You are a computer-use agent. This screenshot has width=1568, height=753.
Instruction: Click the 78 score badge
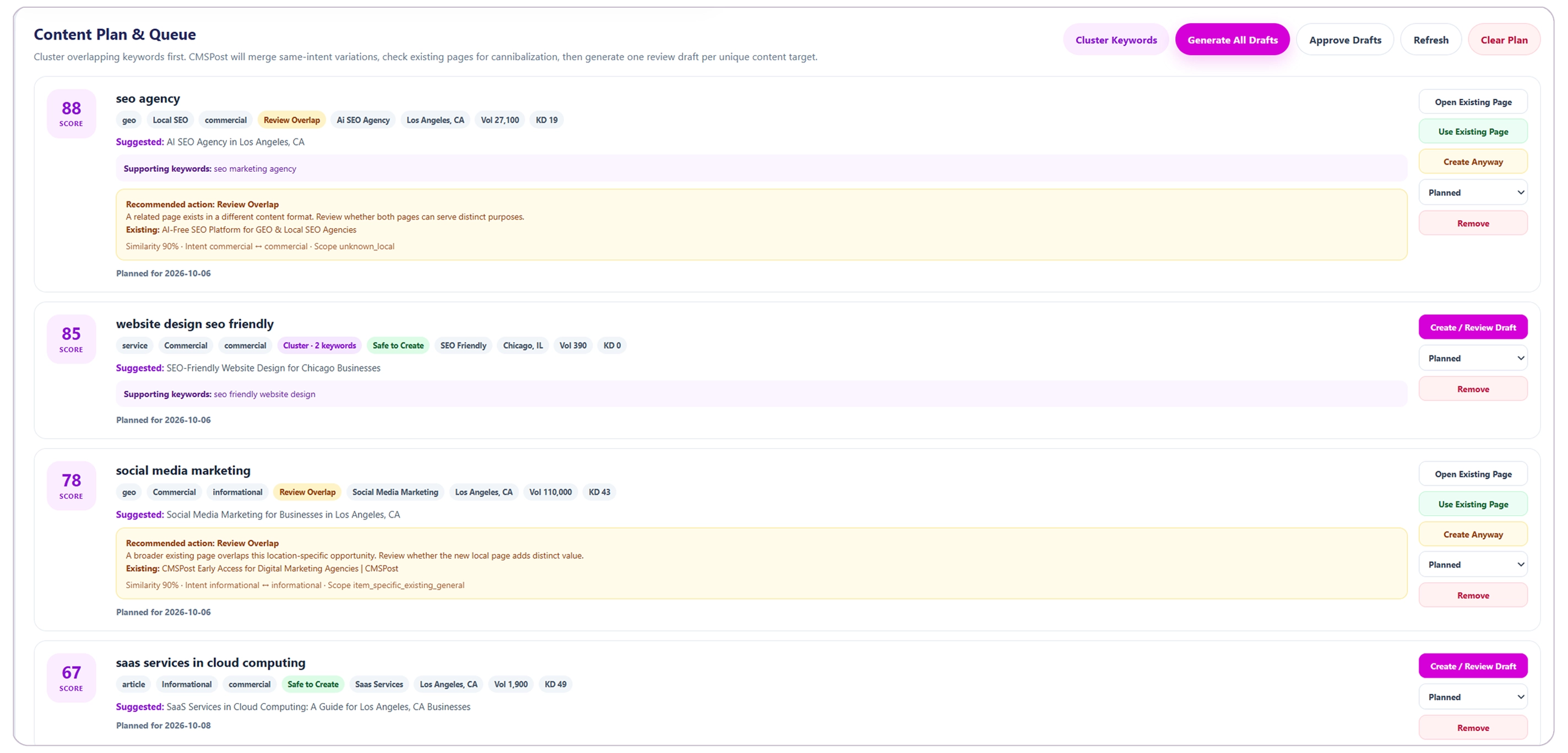71,486
